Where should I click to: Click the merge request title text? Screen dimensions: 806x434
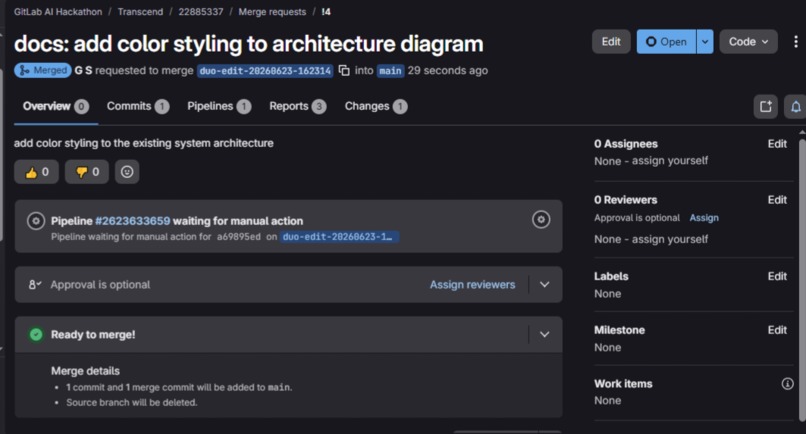[x=249, y=44]
